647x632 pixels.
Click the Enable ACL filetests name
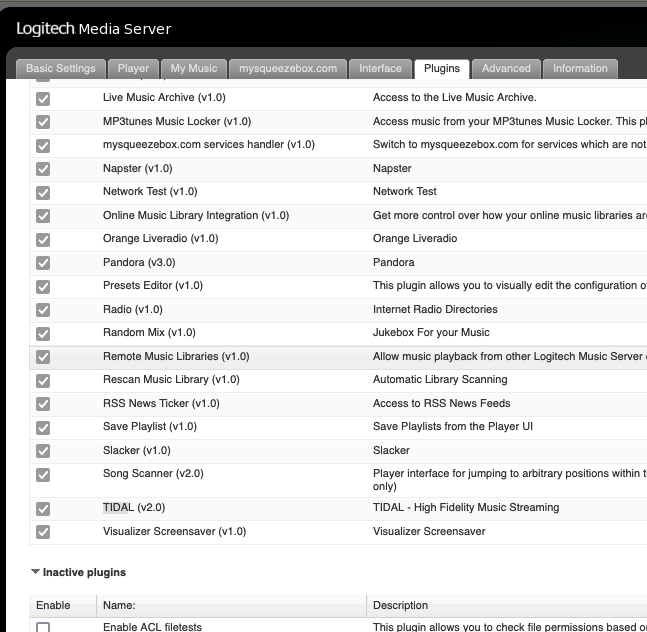152,627
